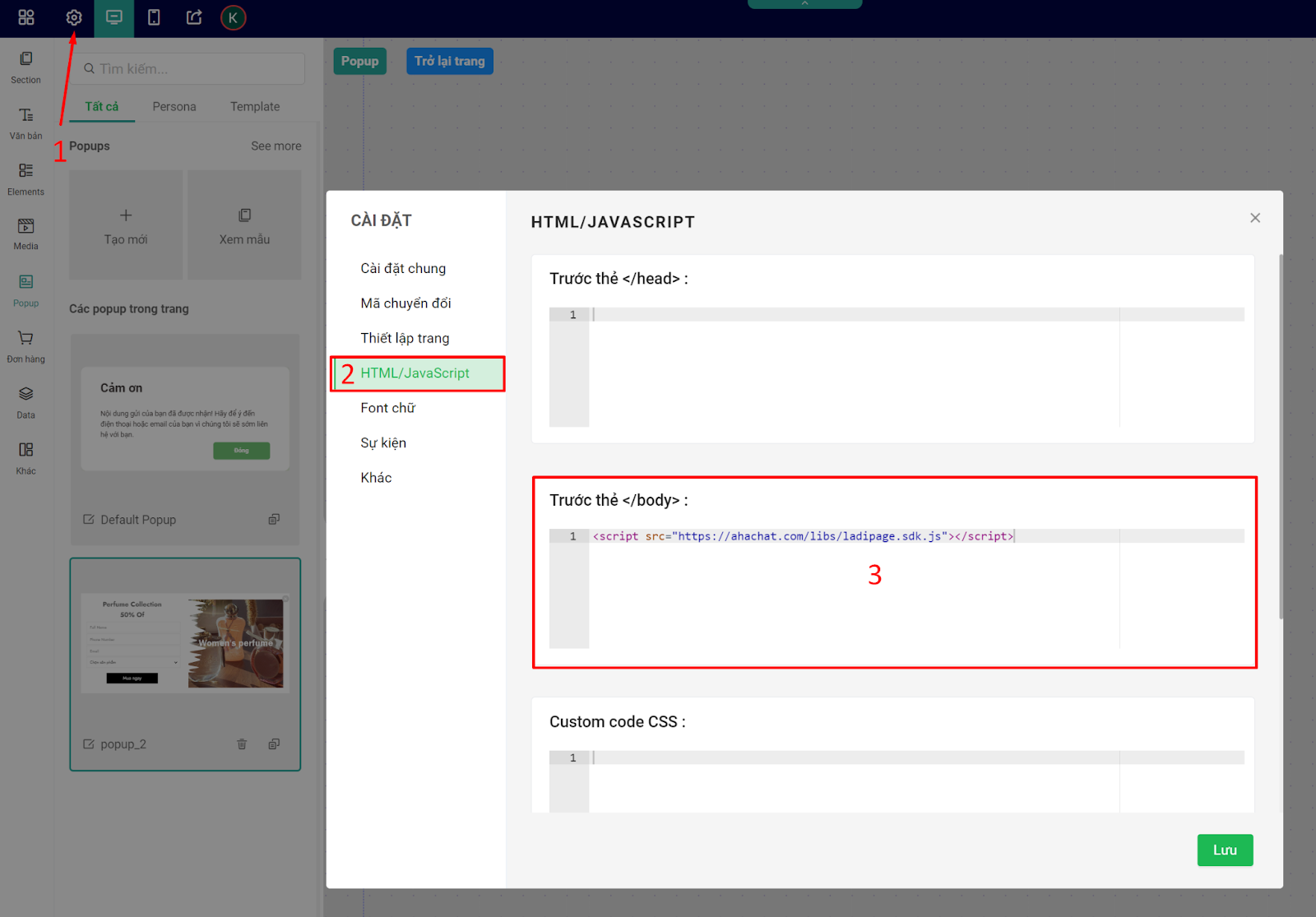Click the popup_2 name label
Image resolution: width=1316 pixels, height=917 pixels.
click(x=123, y=744)
